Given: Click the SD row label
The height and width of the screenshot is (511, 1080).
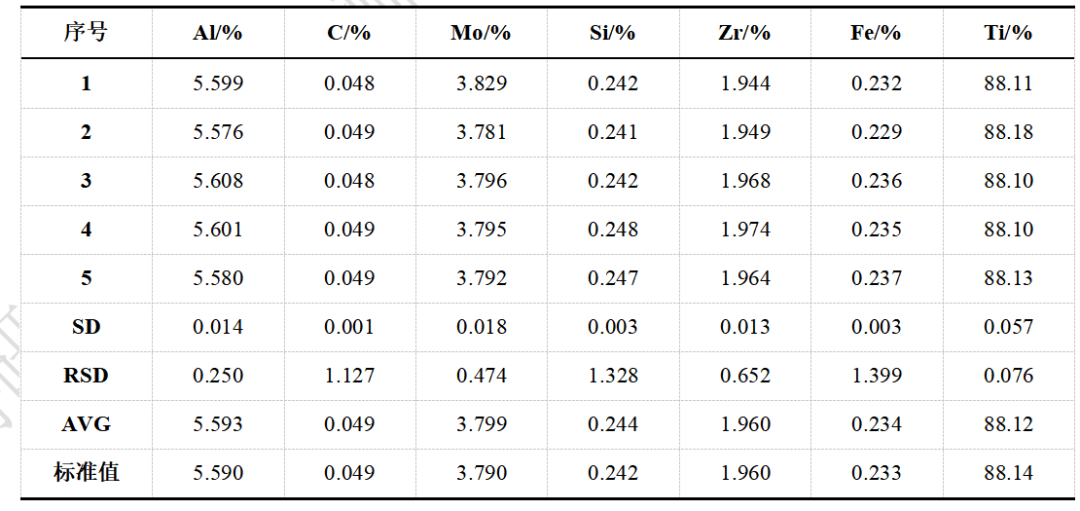Looking at the screenshot, I should pyautogui.click(x=86, y=327).
